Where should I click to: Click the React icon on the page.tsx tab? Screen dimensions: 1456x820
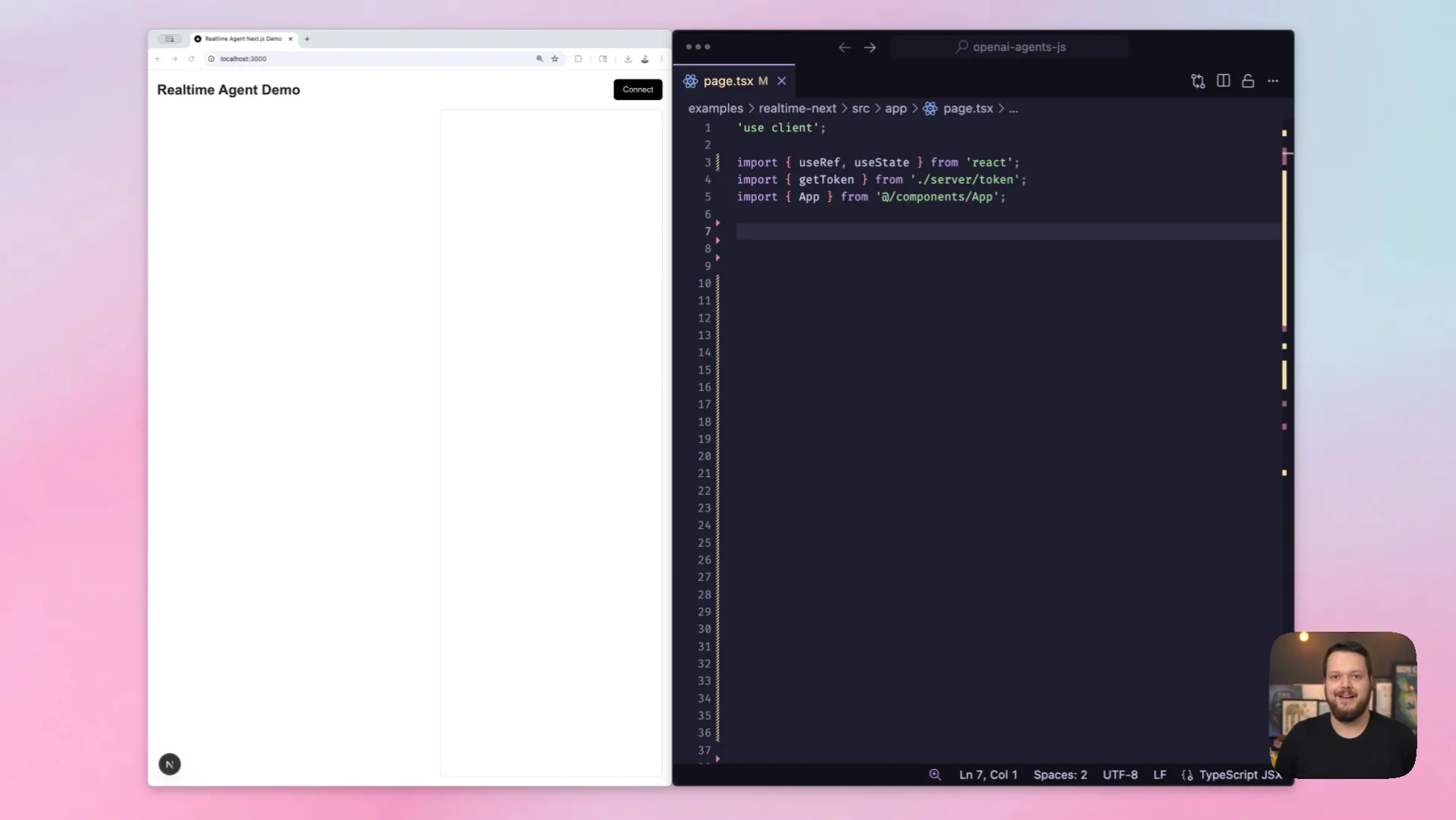click(x=690, y=81)
